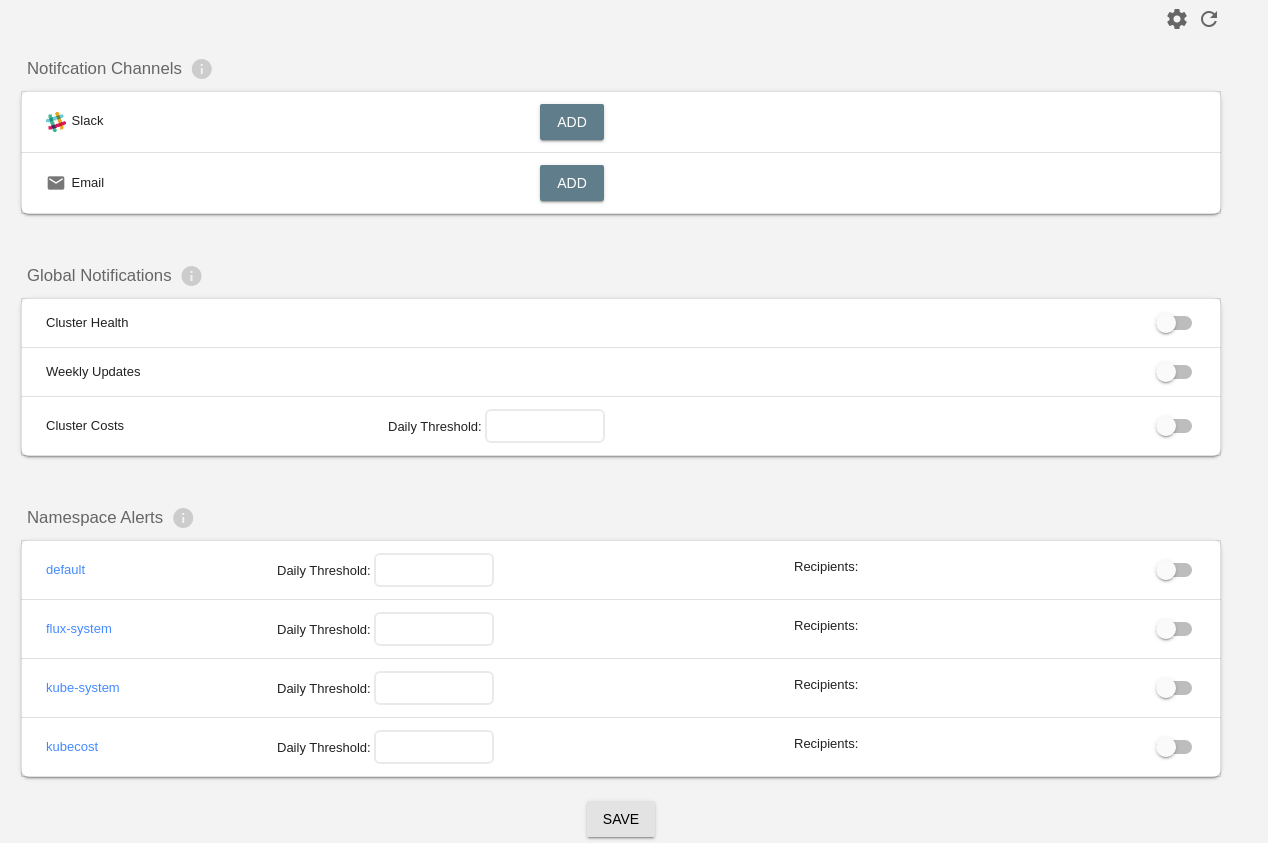Show info for Notification Channels
The width and height of the screenshot is (1268, 843).
pos(202,69)
